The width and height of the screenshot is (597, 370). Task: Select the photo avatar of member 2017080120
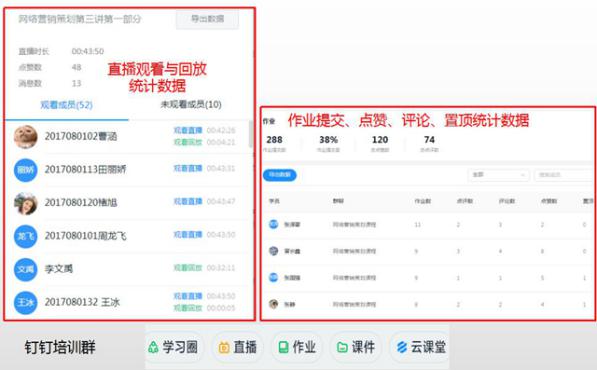tap(26, 203)
